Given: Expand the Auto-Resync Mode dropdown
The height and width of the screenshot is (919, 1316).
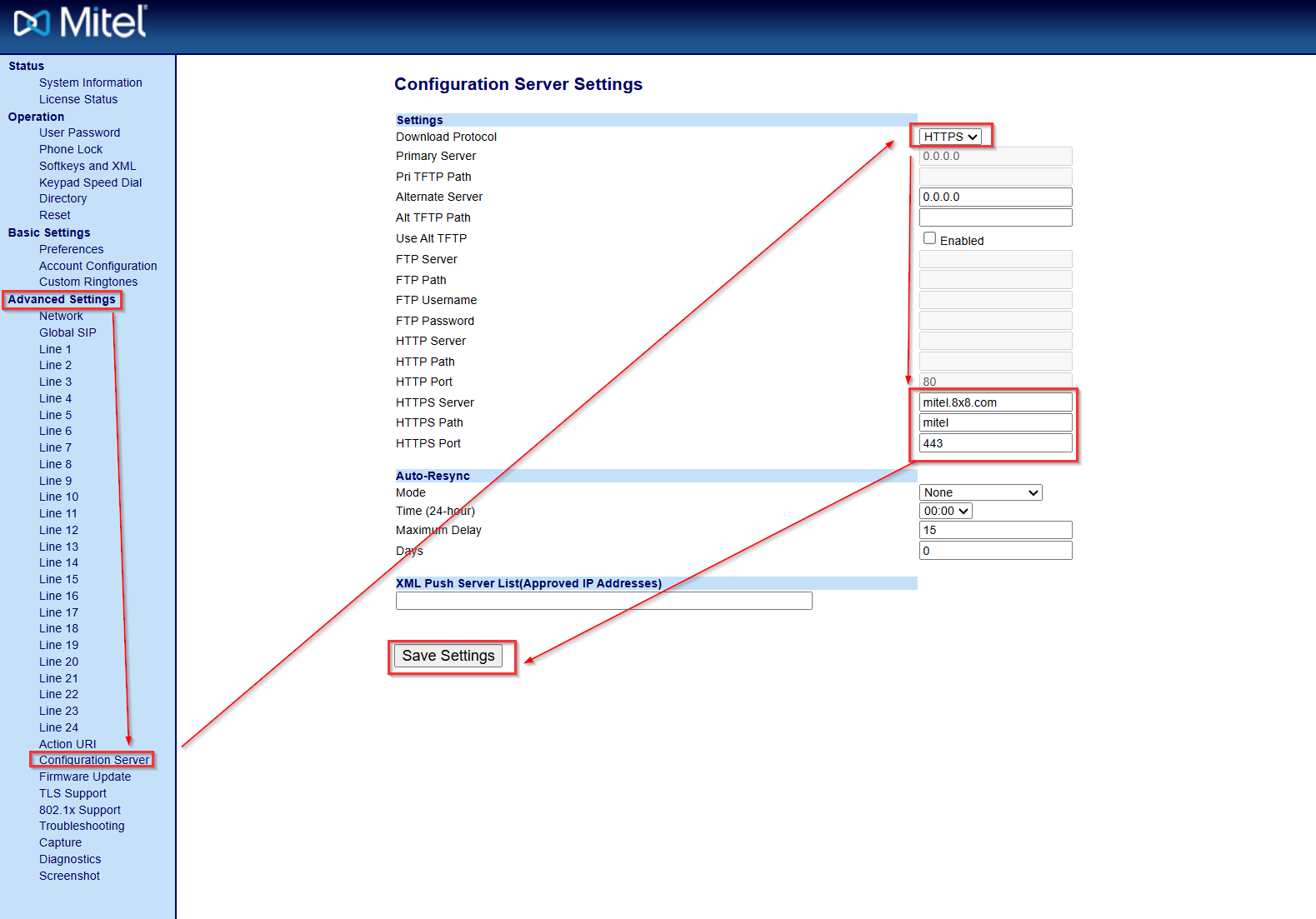Looking at the screenshot, I should [x=980, y=493].
